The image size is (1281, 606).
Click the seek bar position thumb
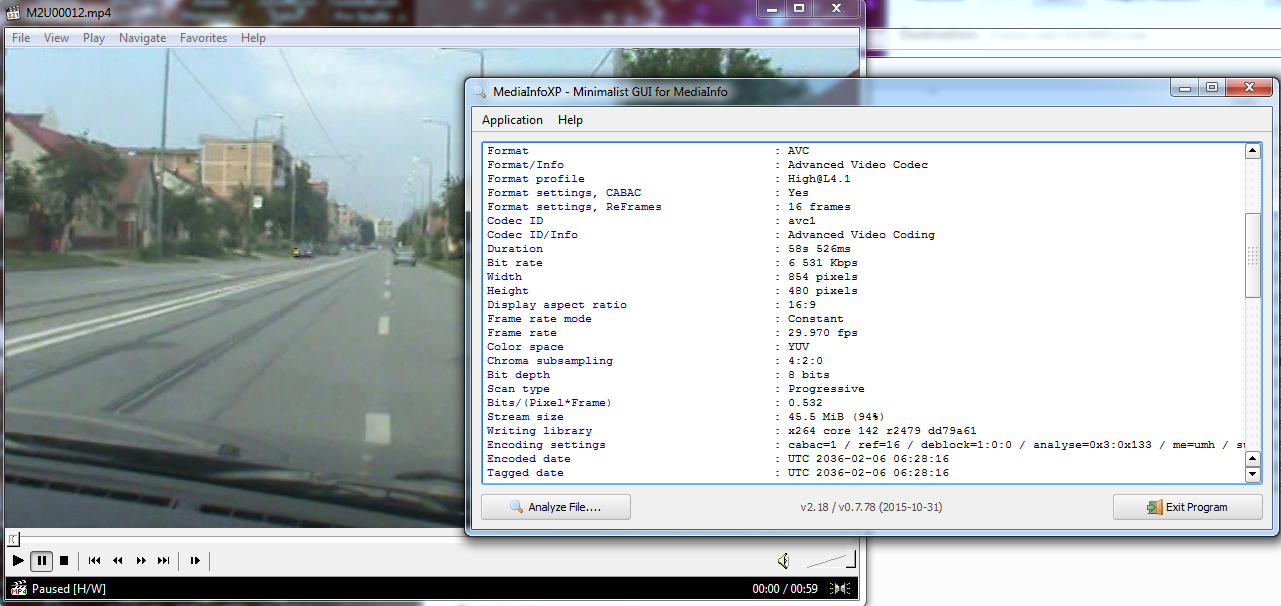click(x=13, y=539)
